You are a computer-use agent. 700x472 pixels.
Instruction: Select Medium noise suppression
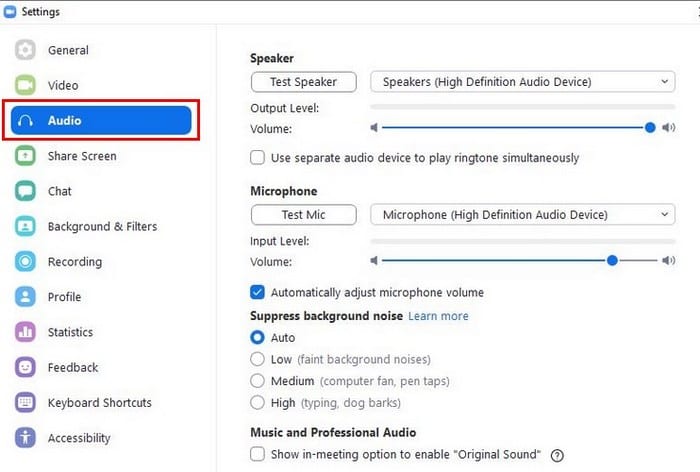click(x=257, y=380)
